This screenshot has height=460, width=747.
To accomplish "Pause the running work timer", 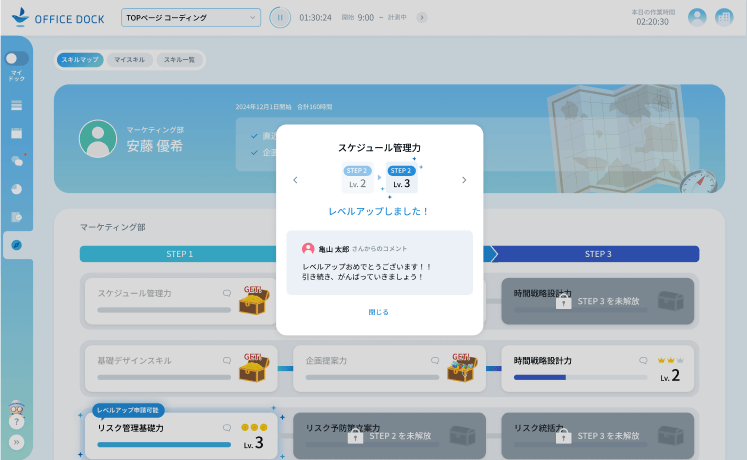I will tap(280, 18).
